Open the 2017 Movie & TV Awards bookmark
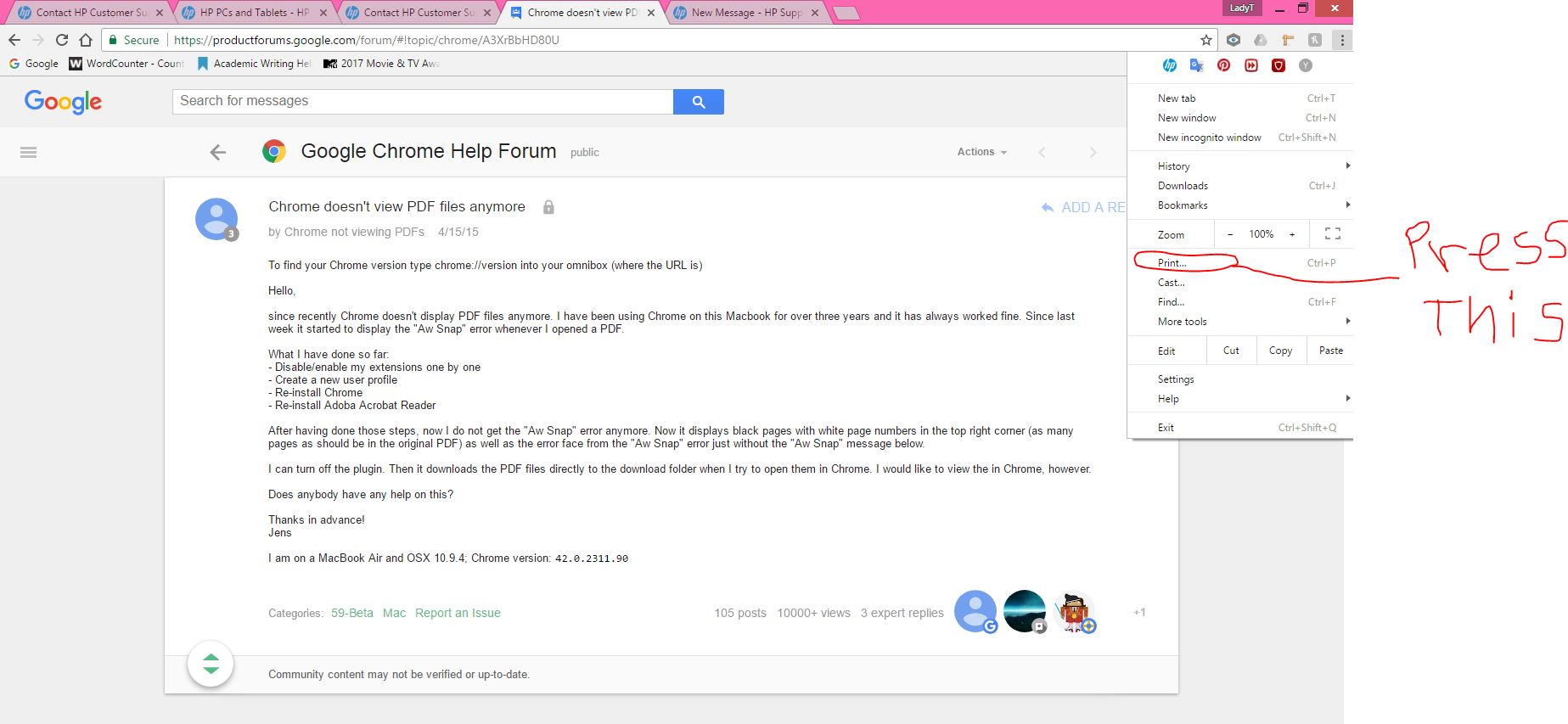1568x724 pixels. pos(381,64)
